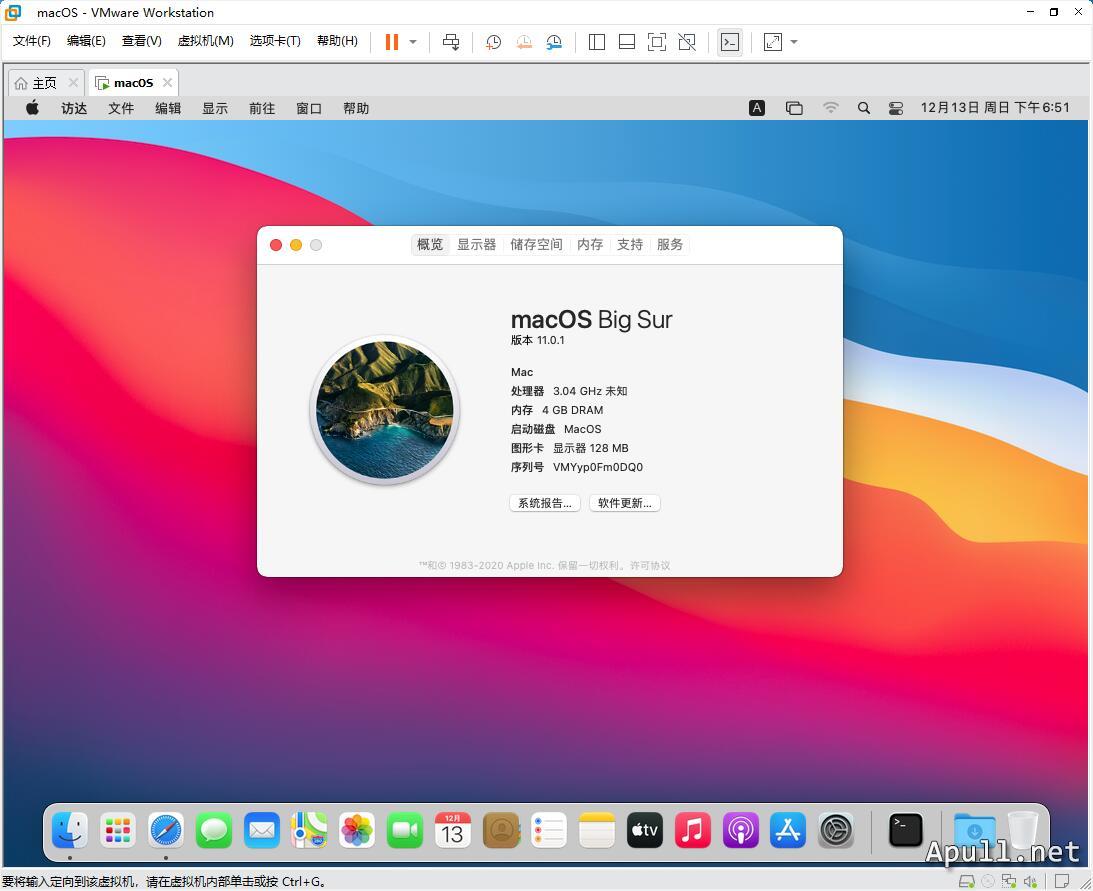Screen dimensions: 1093x891
Task: Open Maps from the Dock
Action: click(309, 830)
